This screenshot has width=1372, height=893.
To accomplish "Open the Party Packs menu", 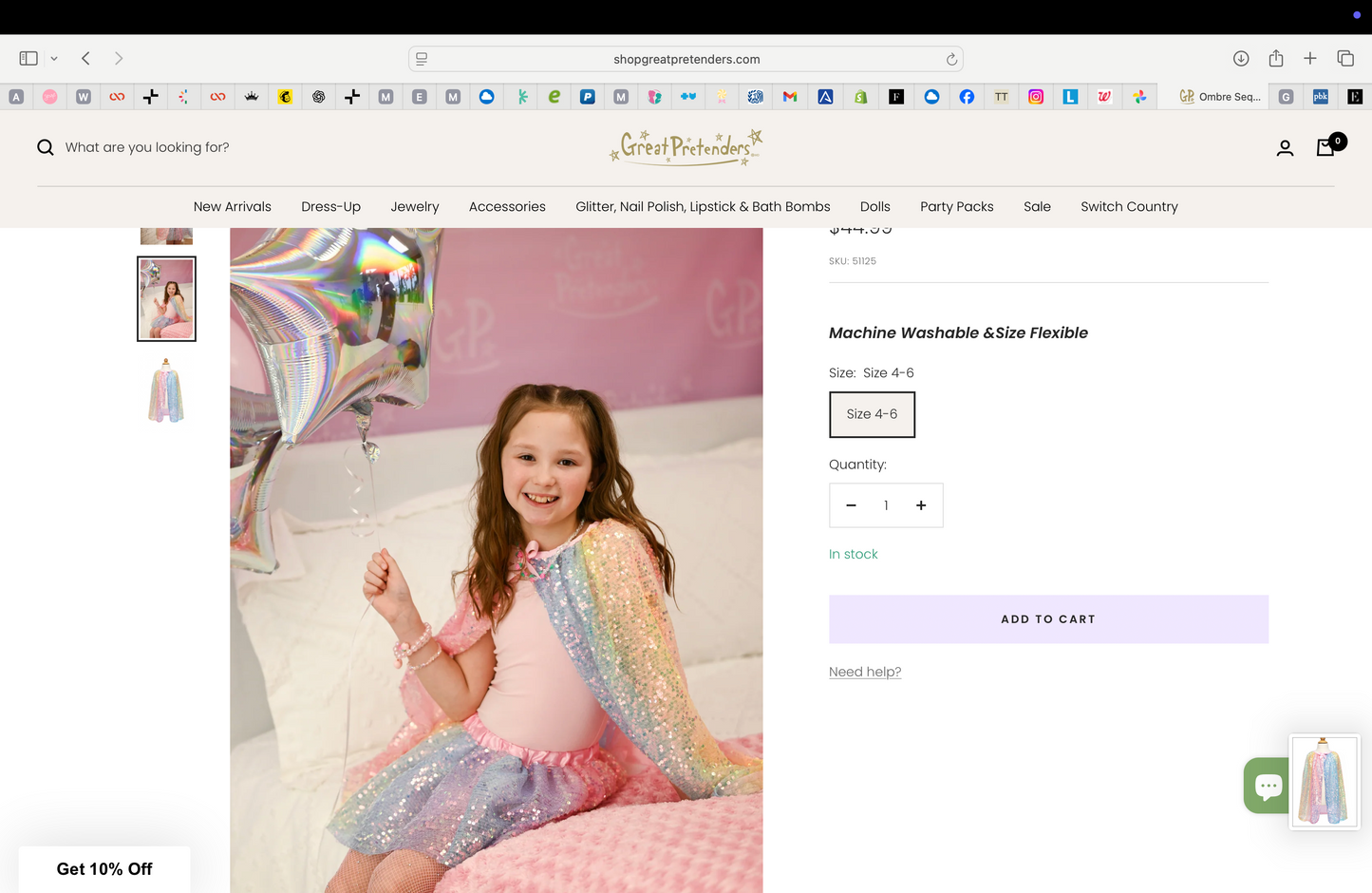I will pyautogui.click(x=956, y=206).
